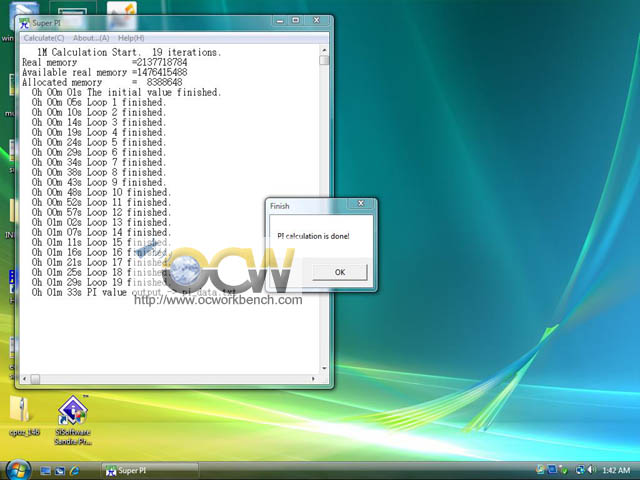Click the 'Loop 4 finished.' line
Viewport: 640px width, 480px height.
click(x=99, y=132)
